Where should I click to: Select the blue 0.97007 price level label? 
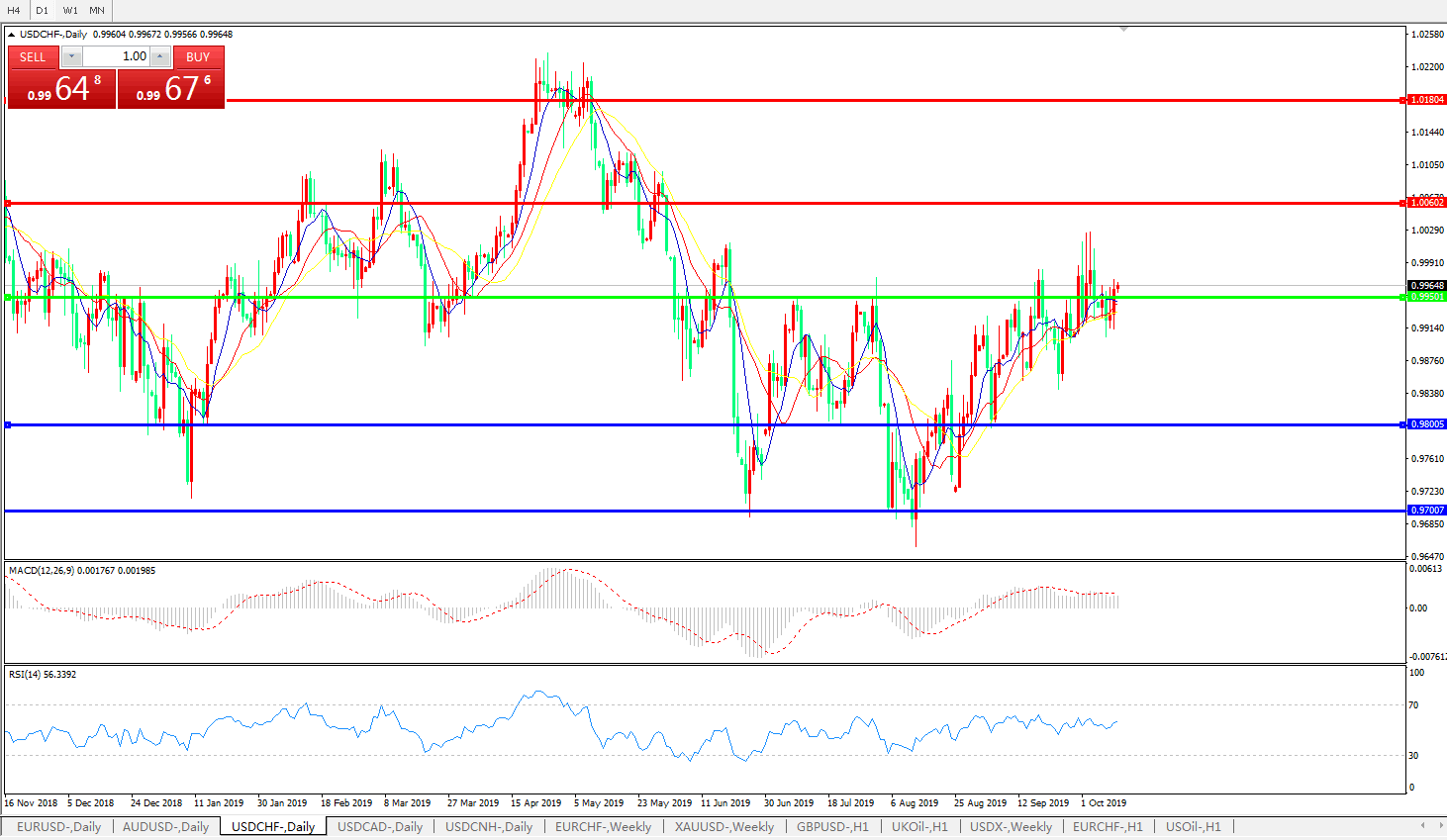pos(1426,511)
